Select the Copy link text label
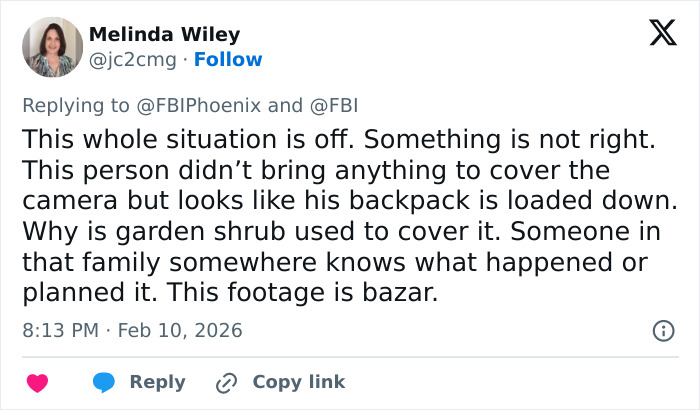700x410 pixels. point(298,382)
